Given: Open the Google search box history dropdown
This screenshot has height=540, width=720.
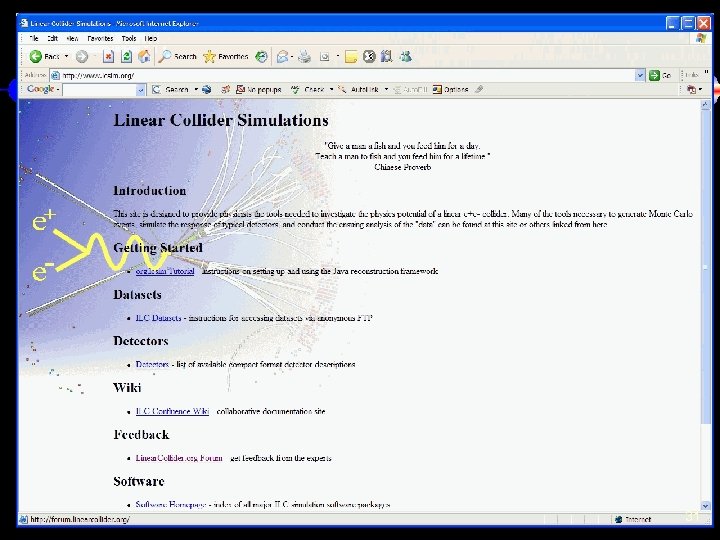Looking at the screenshot, I should (x=141, y=90).
